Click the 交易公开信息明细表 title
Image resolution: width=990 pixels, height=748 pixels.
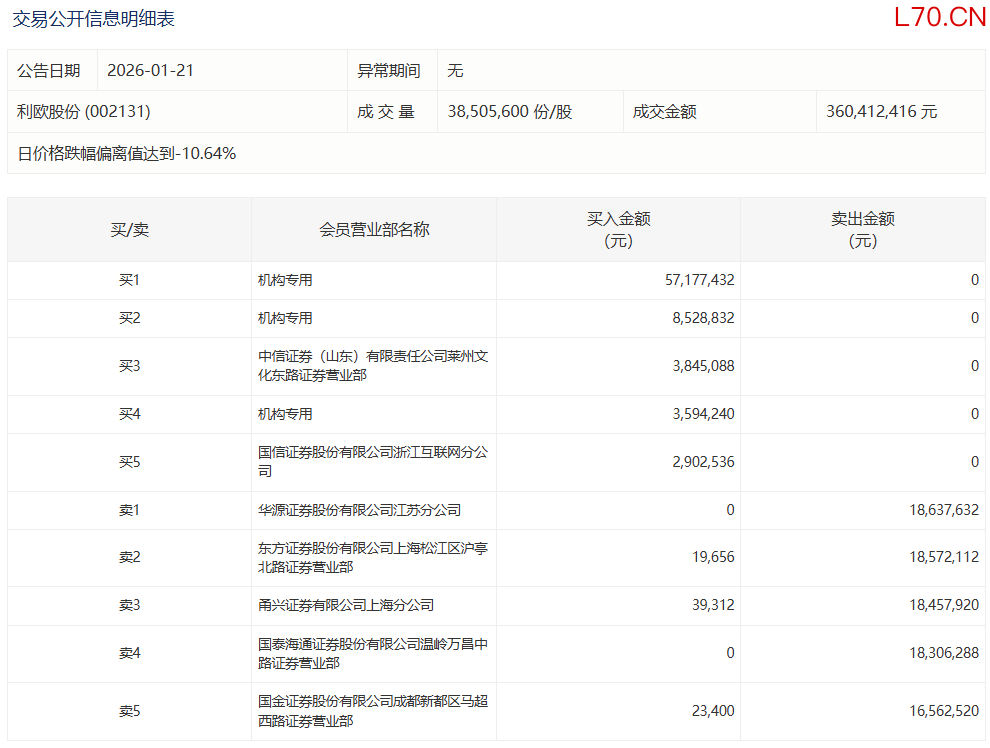click(93, 18)
